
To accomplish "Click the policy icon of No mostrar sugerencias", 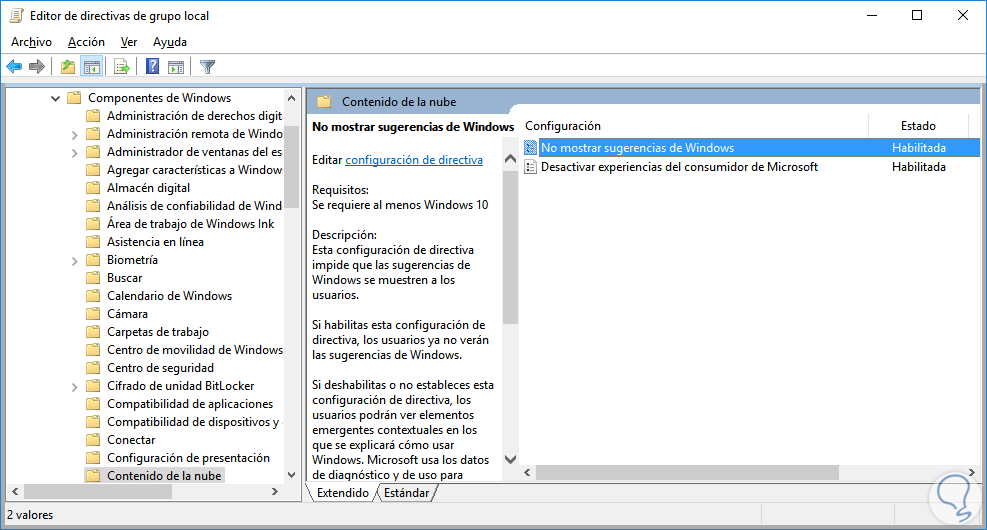I will (x=531, y=148).
